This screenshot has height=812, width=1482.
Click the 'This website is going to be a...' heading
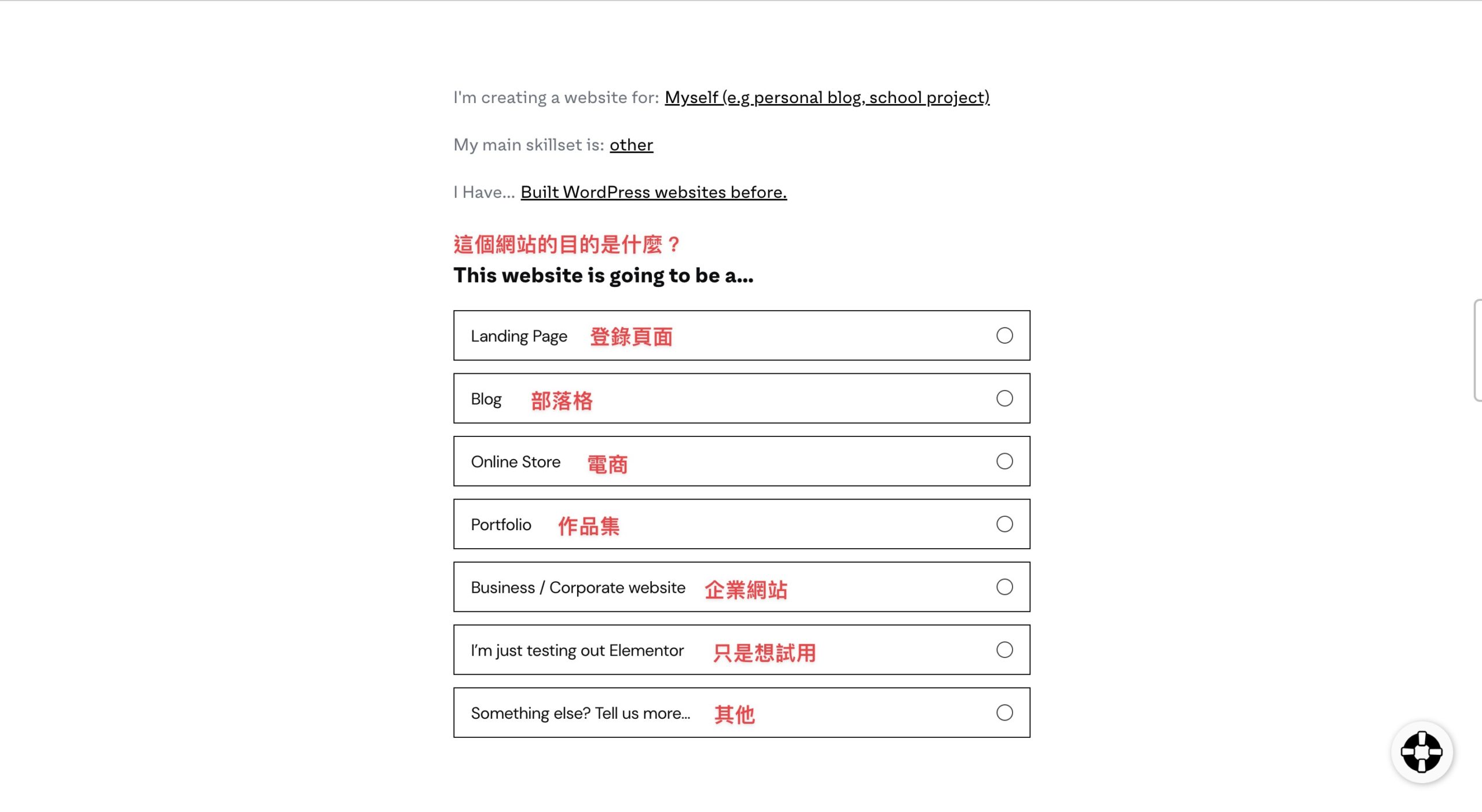(x=603, y=275)
